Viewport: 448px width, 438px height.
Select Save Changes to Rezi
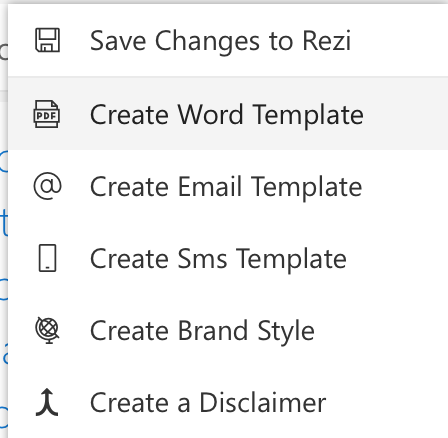coord(228,41)
